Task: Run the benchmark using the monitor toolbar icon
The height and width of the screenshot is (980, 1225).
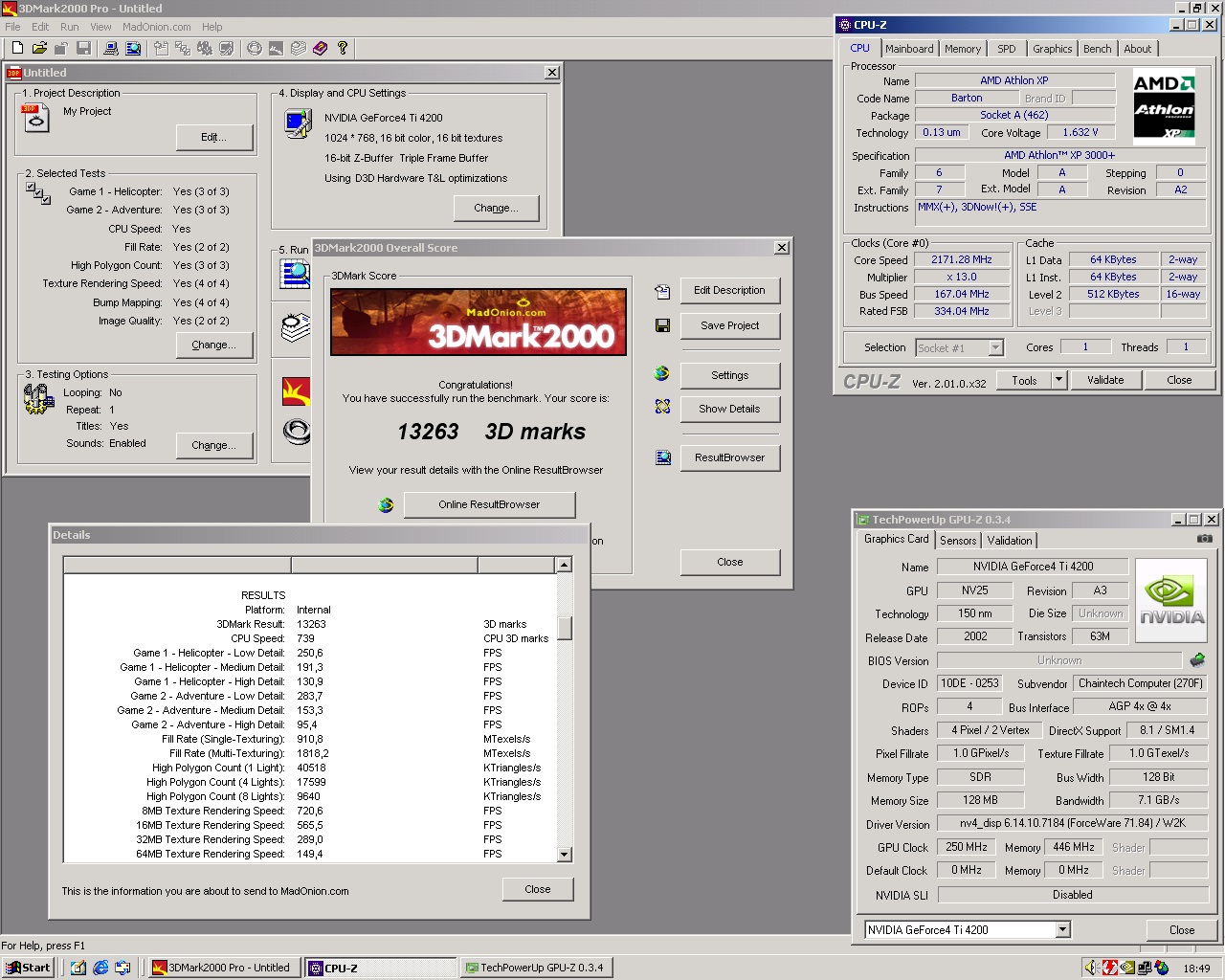Action: (x=110, y=48)
